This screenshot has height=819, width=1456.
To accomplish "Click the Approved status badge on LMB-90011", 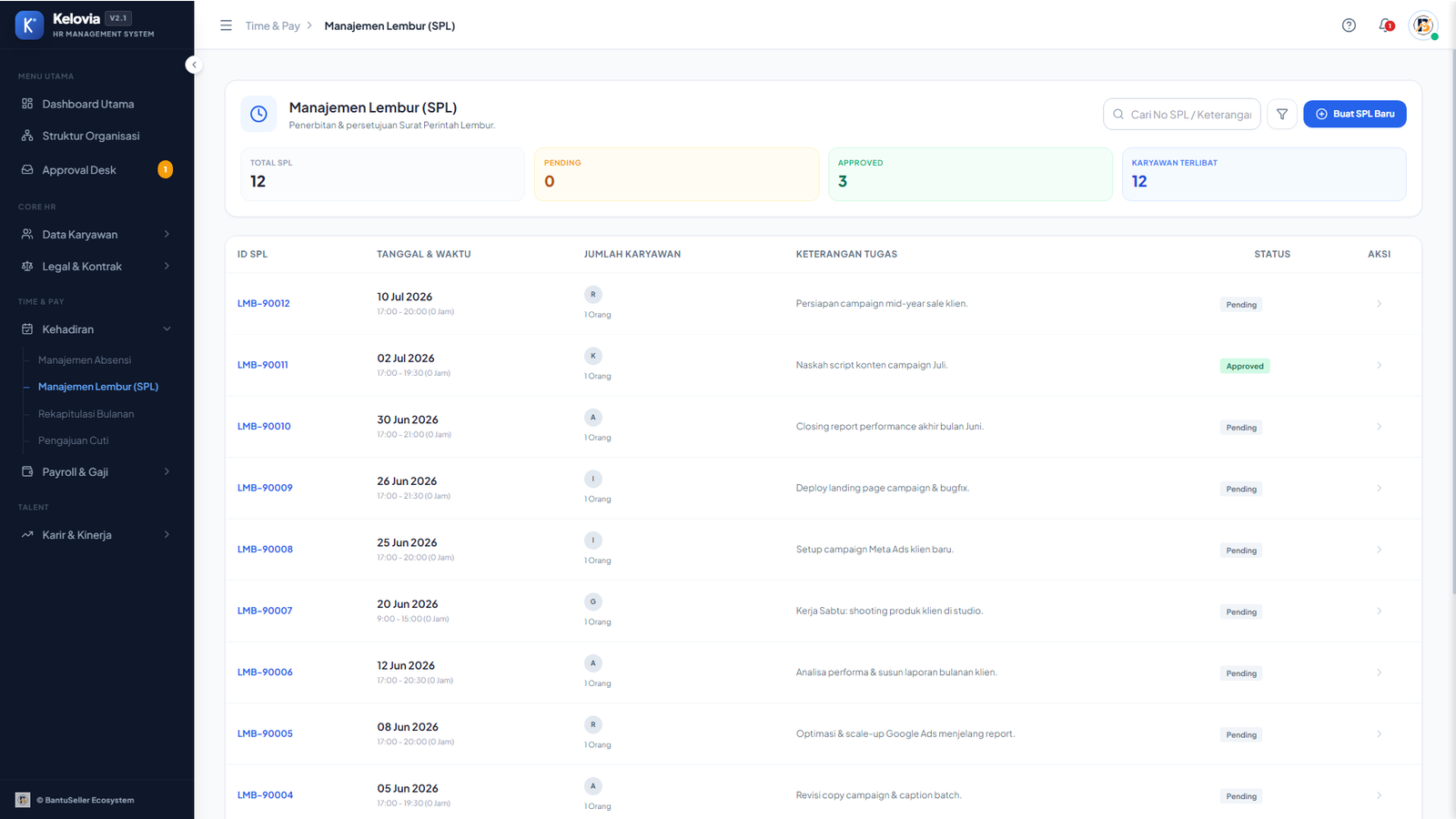I will click(1245, 366).
